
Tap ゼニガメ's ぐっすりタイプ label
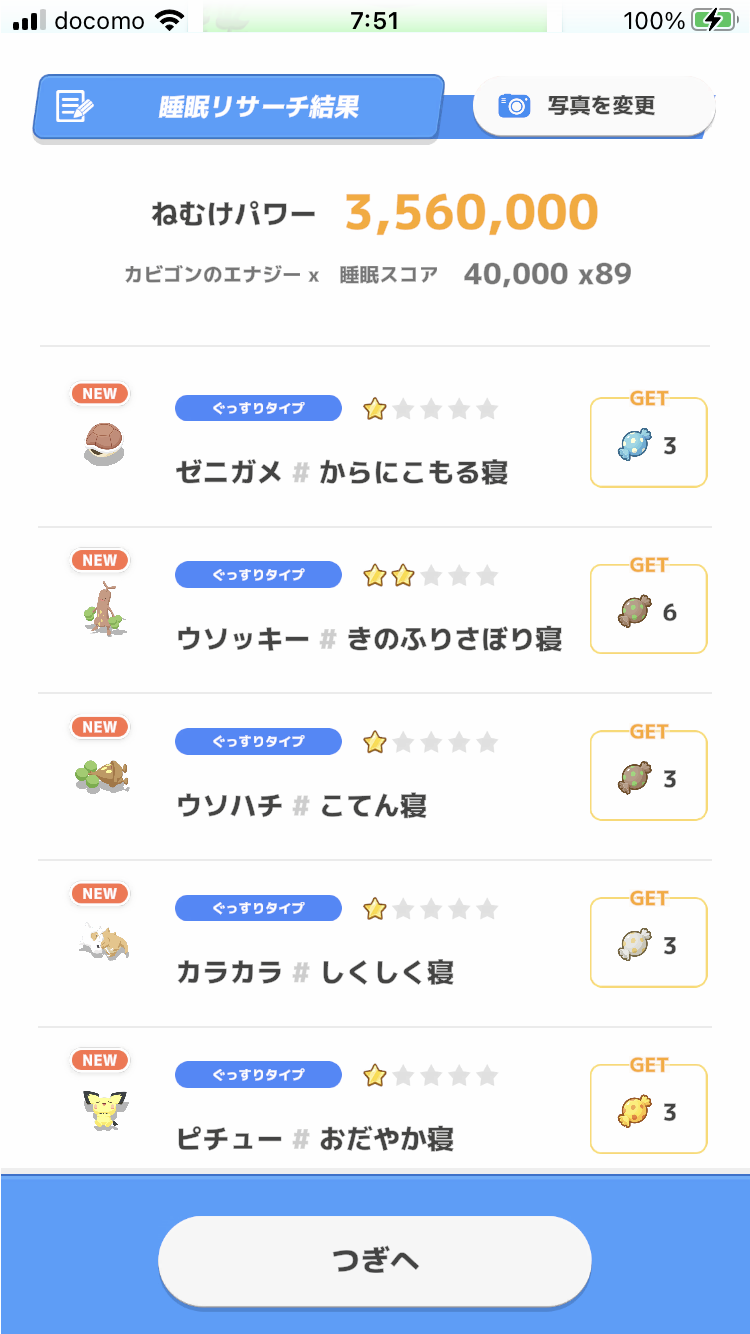coord(258,408)
